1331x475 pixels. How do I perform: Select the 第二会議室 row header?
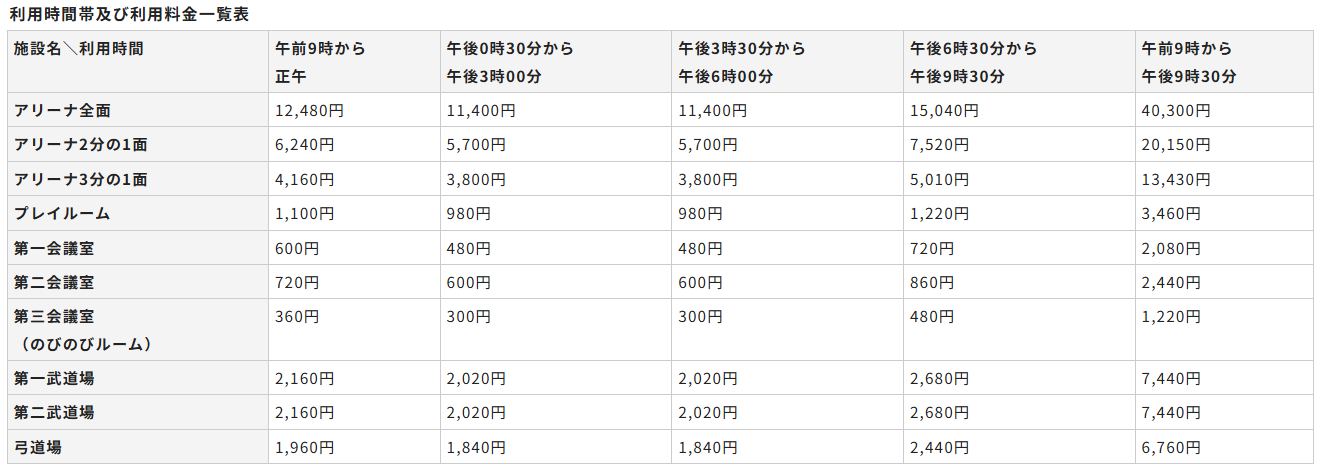(55, 282)
